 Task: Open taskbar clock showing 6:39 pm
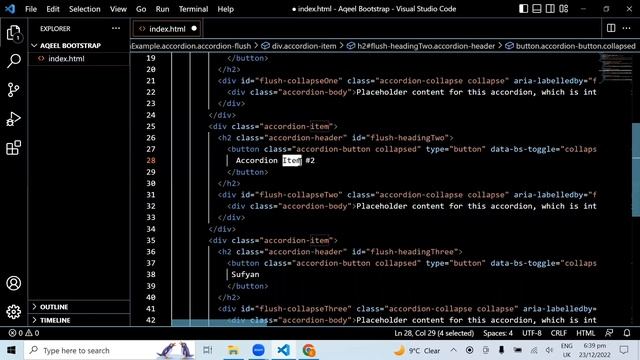594,350
